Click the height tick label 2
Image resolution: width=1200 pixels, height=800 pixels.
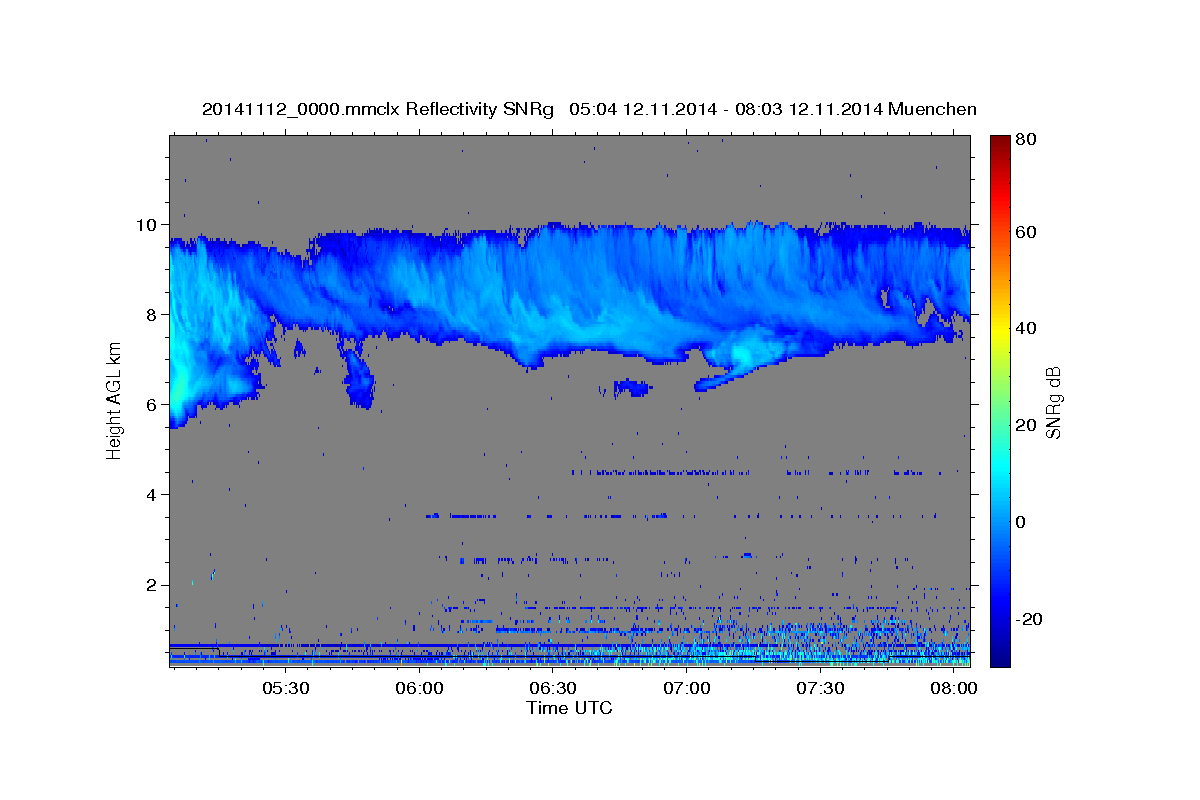click(154, 585)
